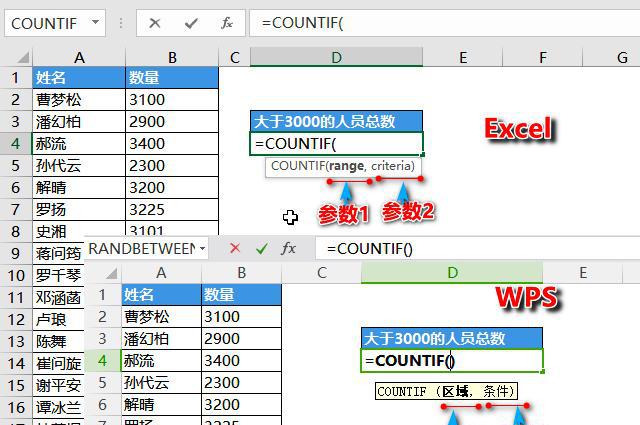The width and height of the screenshot is (640, 425).
Task: Click criteria argument in Excel tooltip
Action: [x=392, y=166]
